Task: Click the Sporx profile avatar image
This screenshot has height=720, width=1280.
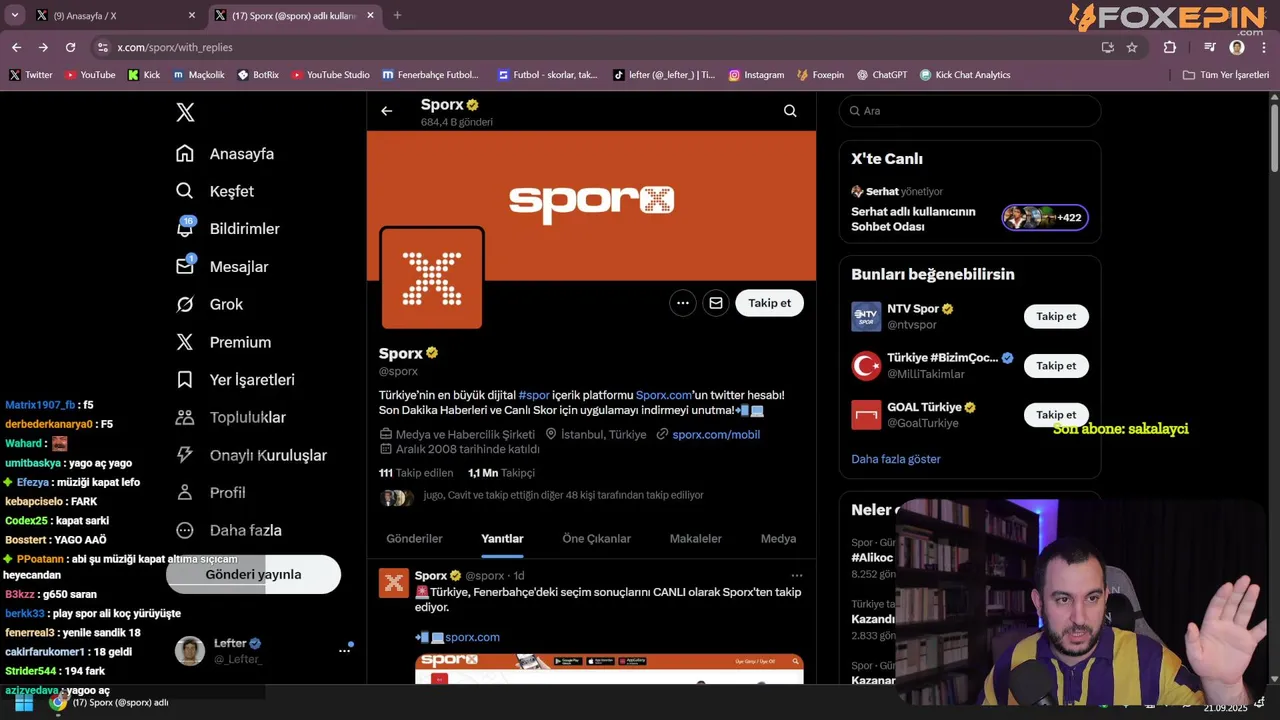Action: point(432,278)
